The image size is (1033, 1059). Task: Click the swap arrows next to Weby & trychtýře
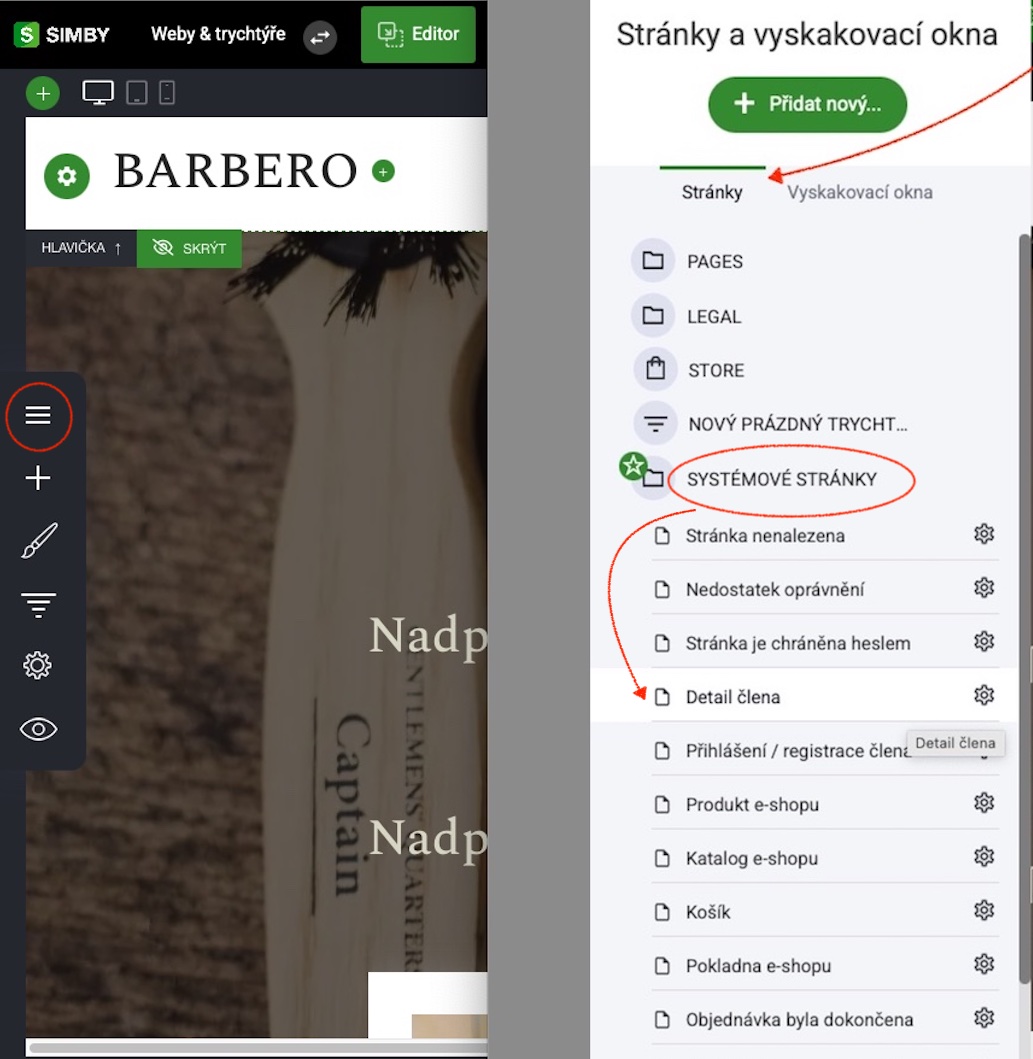click(x=319, y=36)
